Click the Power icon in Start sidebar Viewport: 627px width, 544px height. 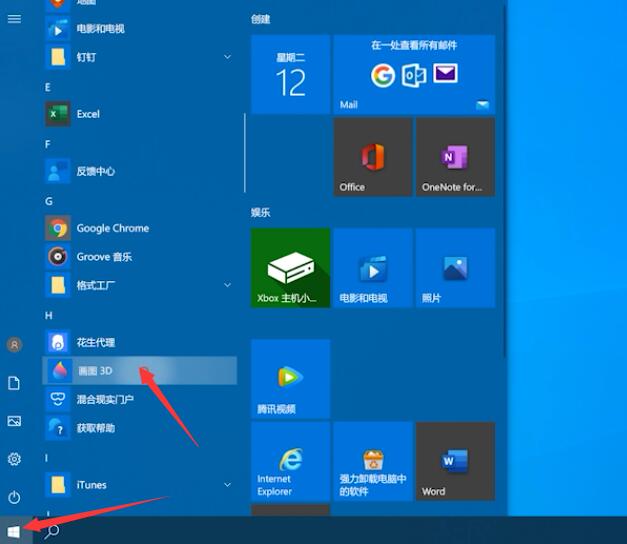coord(14,497)
